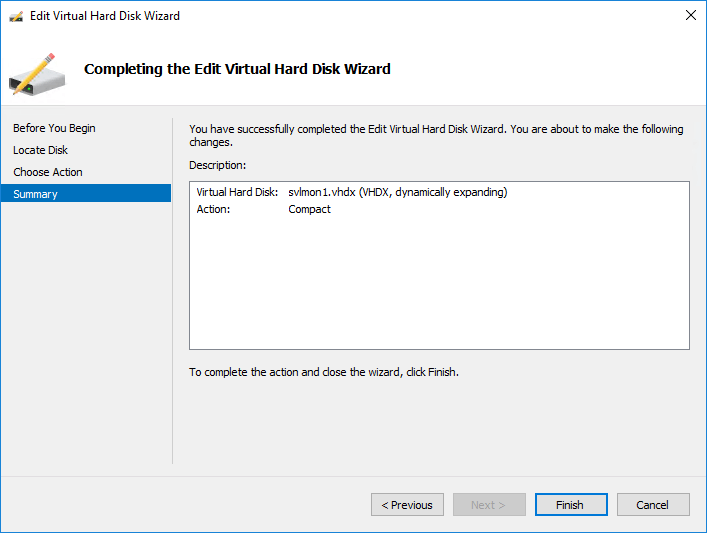Viewport: 707px width, 533px height.
Task: Click Finish to compact the disk
Action: tap(571, 505)
